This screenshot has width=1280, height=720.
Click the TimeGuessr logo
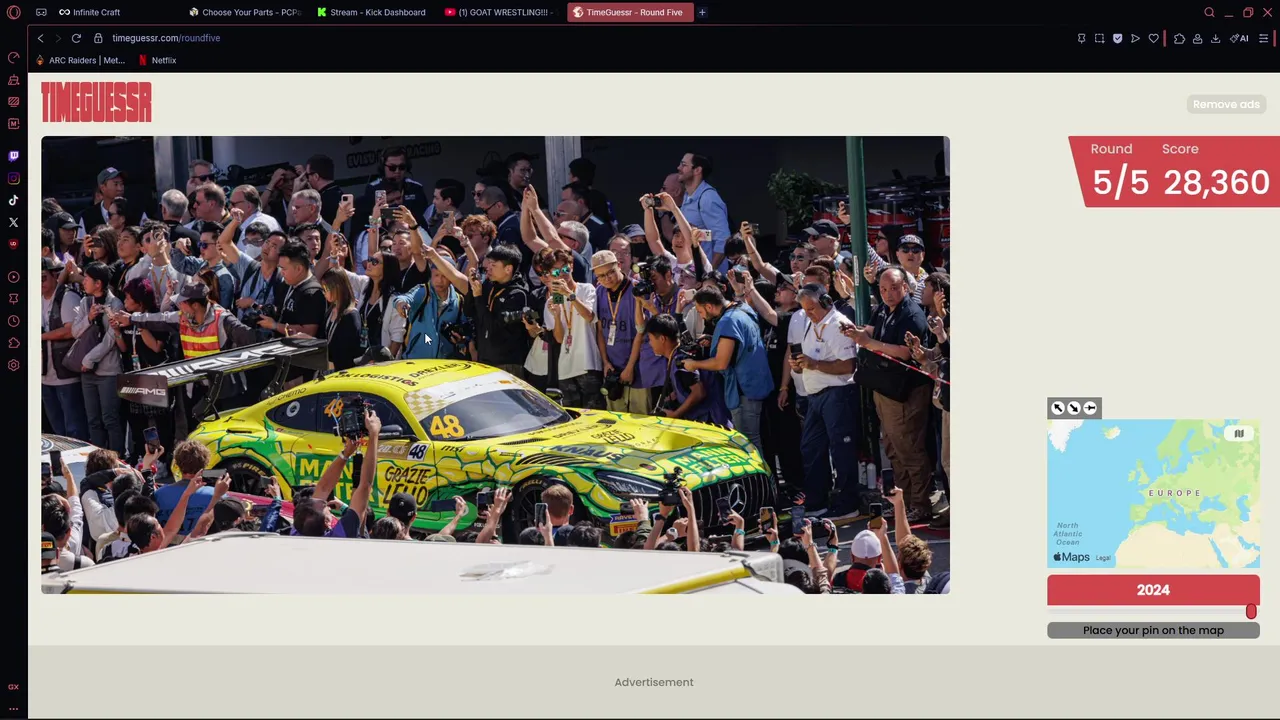96,102
